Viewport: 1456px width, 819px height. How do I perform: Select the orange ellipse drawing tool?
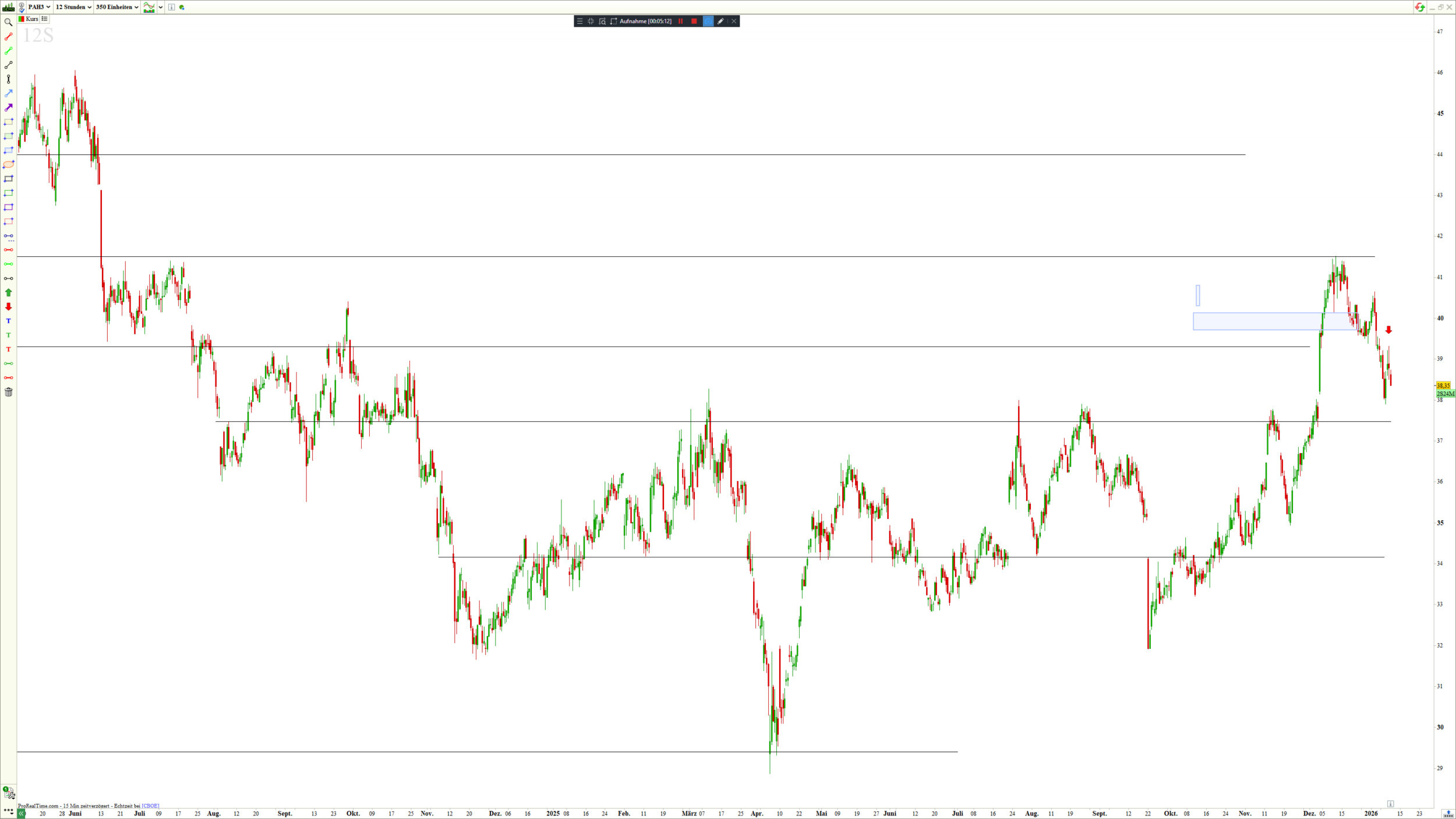click(x=8, y=165)
